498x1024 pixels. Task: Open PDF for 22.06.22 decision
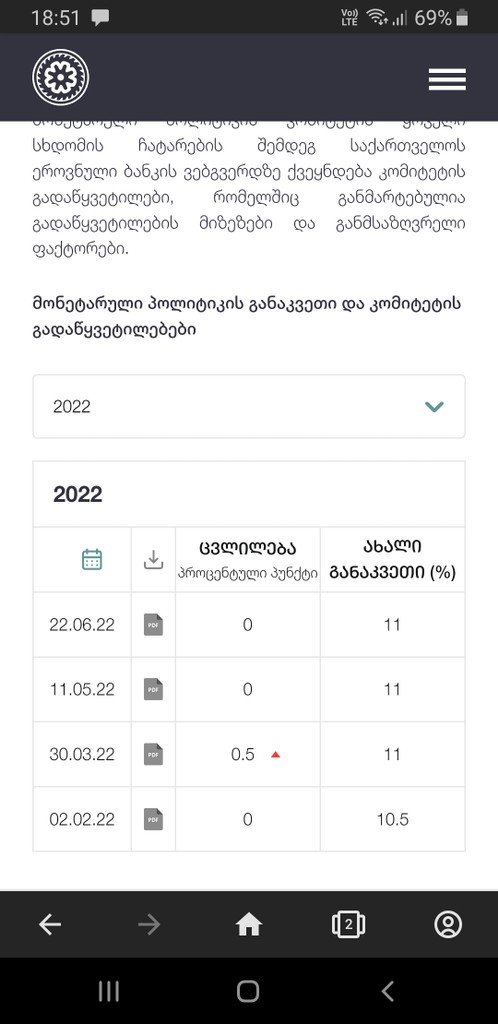[153, 625]
